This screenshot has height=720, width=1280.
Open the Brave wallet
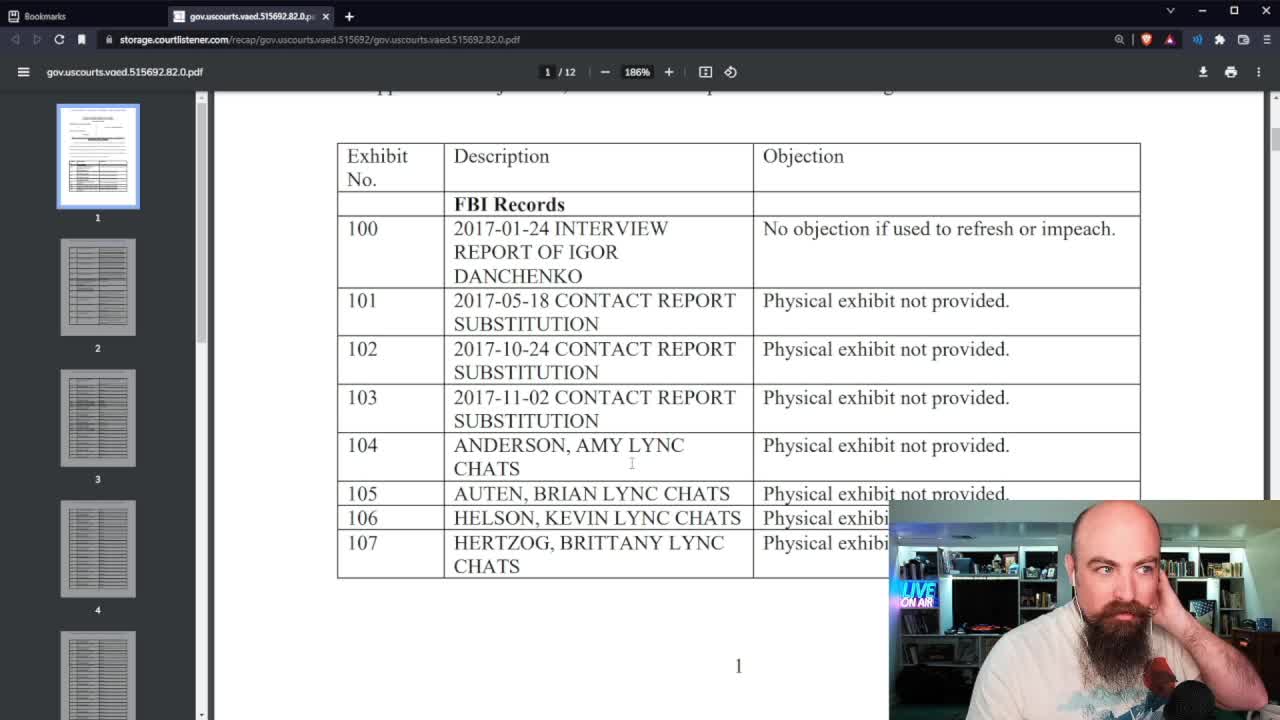point(1243,40)
